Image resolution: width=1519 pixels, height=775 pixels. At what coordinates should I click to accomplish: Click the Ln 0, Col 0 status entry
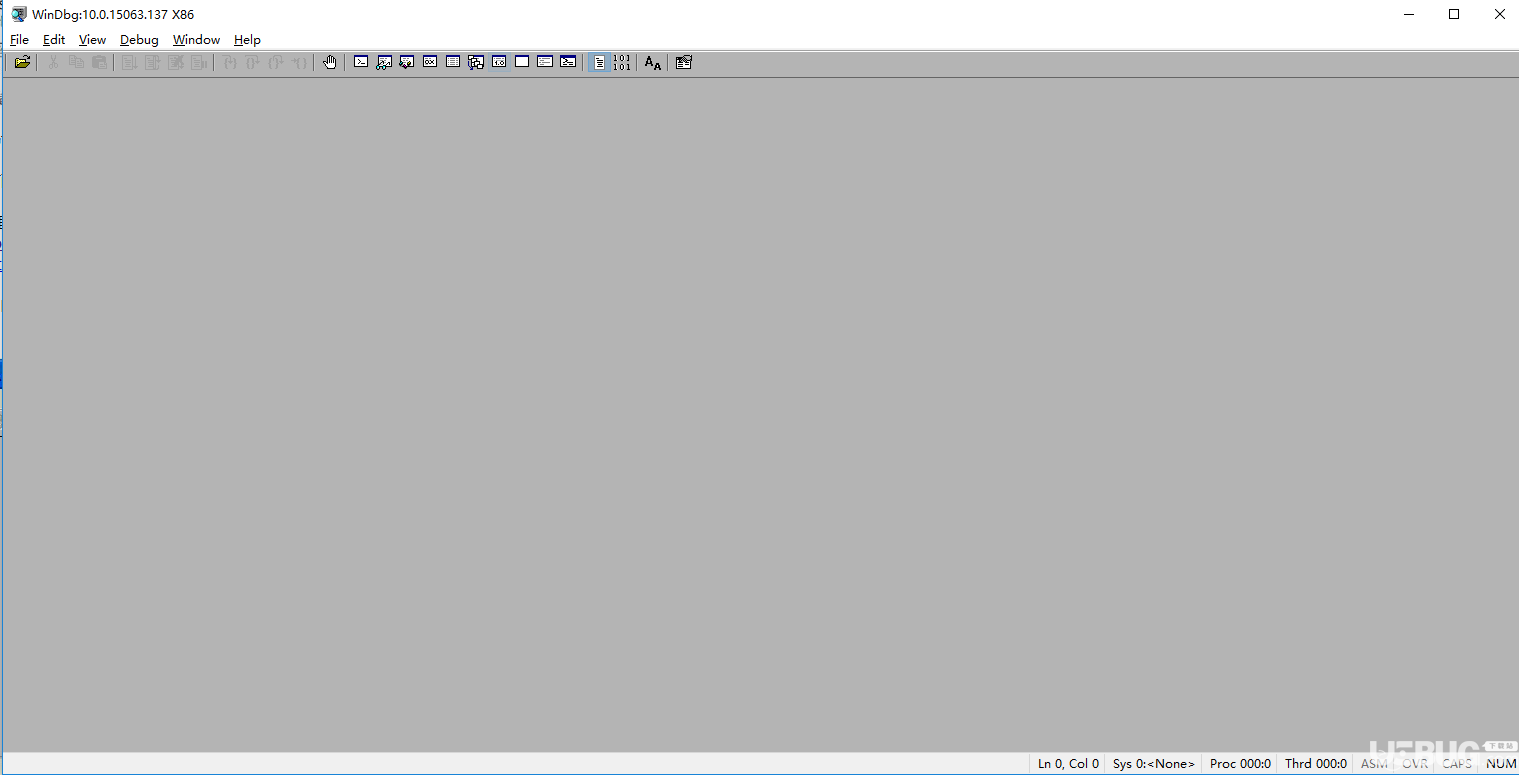(x=1068, y=764)
